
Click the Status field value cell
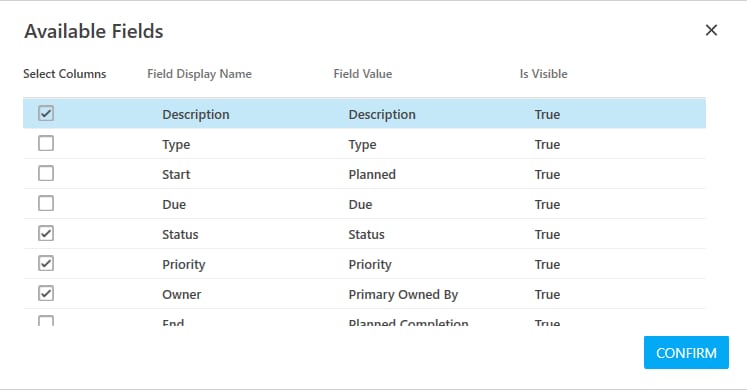point(366,234)
